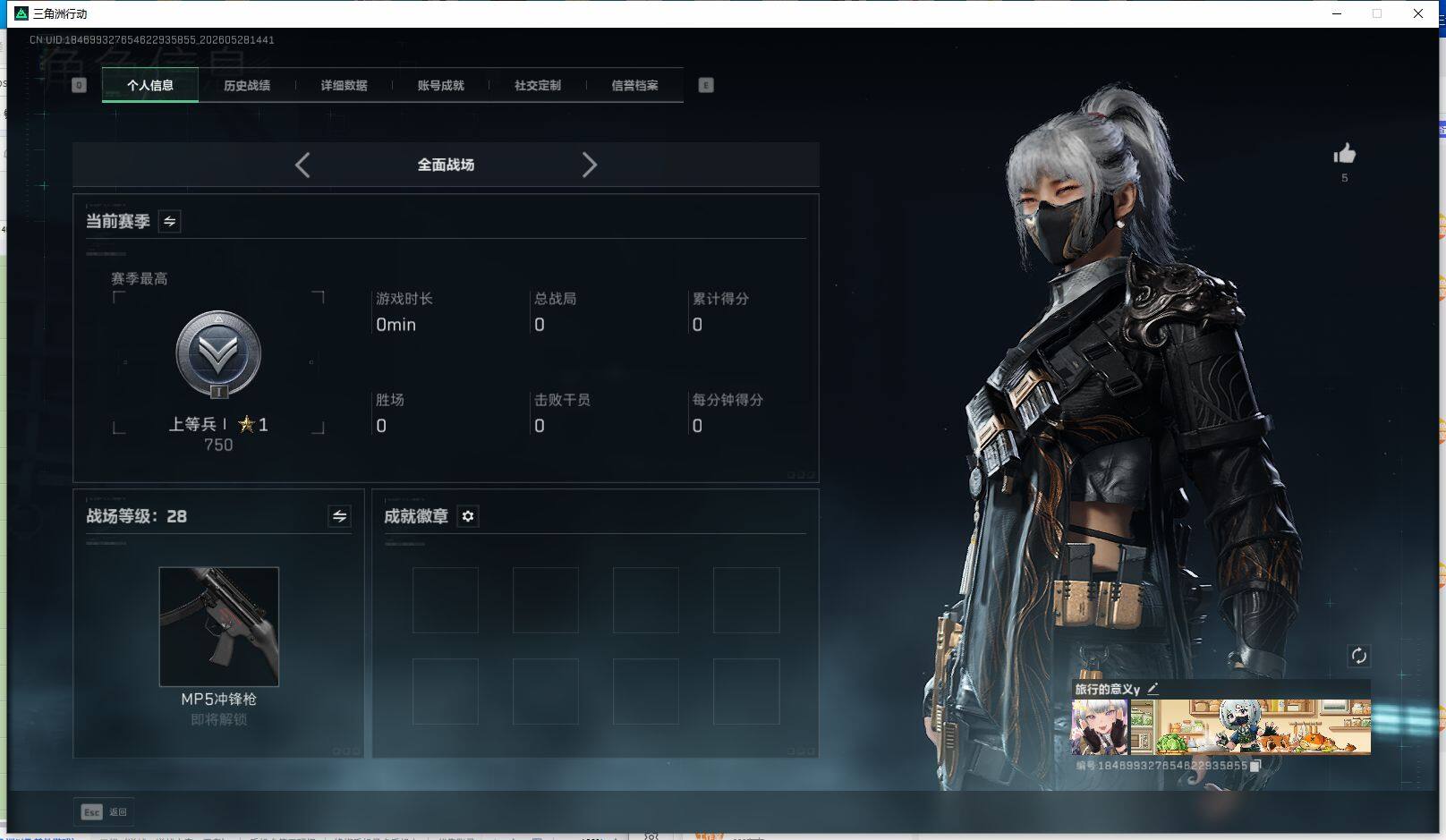Click the 赛季最高 label

[x=140, y=279]
